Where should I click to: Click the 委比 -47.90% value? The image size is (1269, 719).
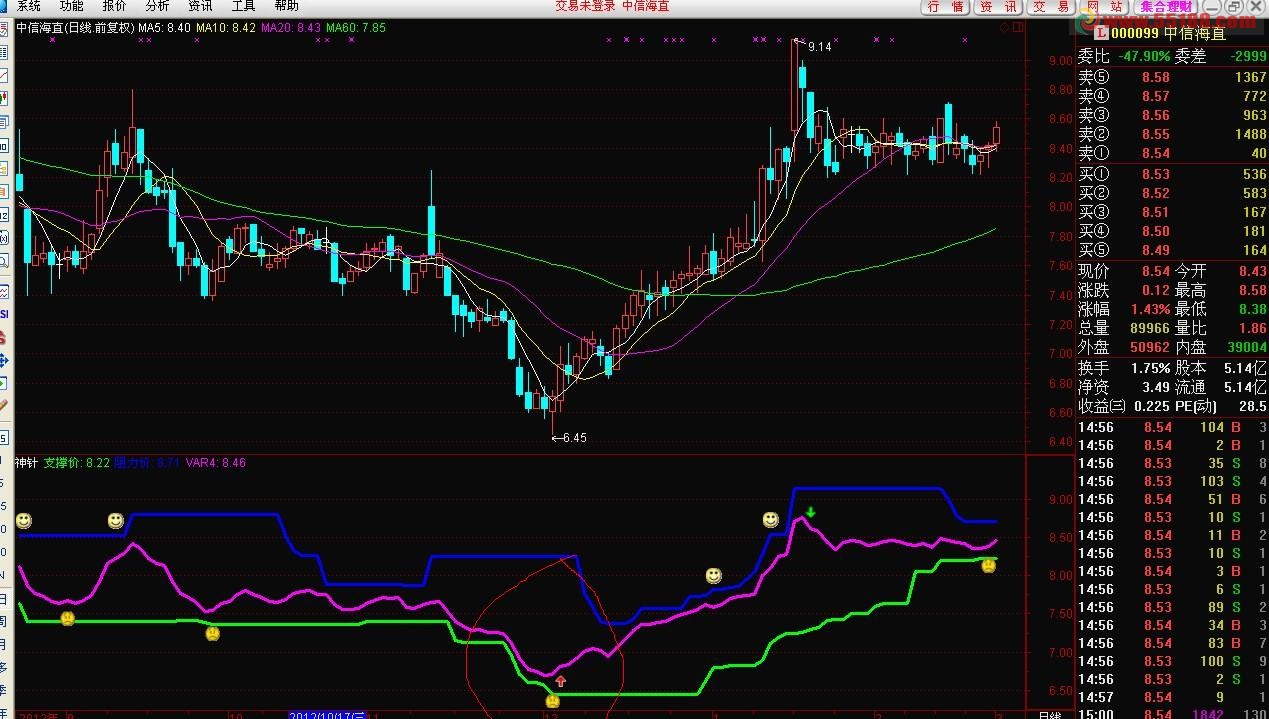(1143, 56)
